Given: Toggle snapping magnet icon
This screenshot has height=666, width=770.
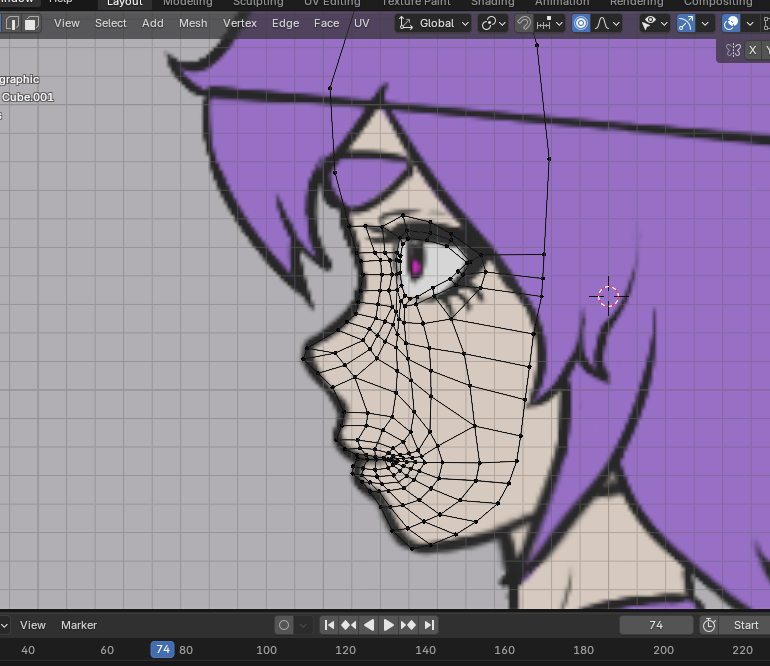Looking at the screenshot, I should [x=524, y=23].
